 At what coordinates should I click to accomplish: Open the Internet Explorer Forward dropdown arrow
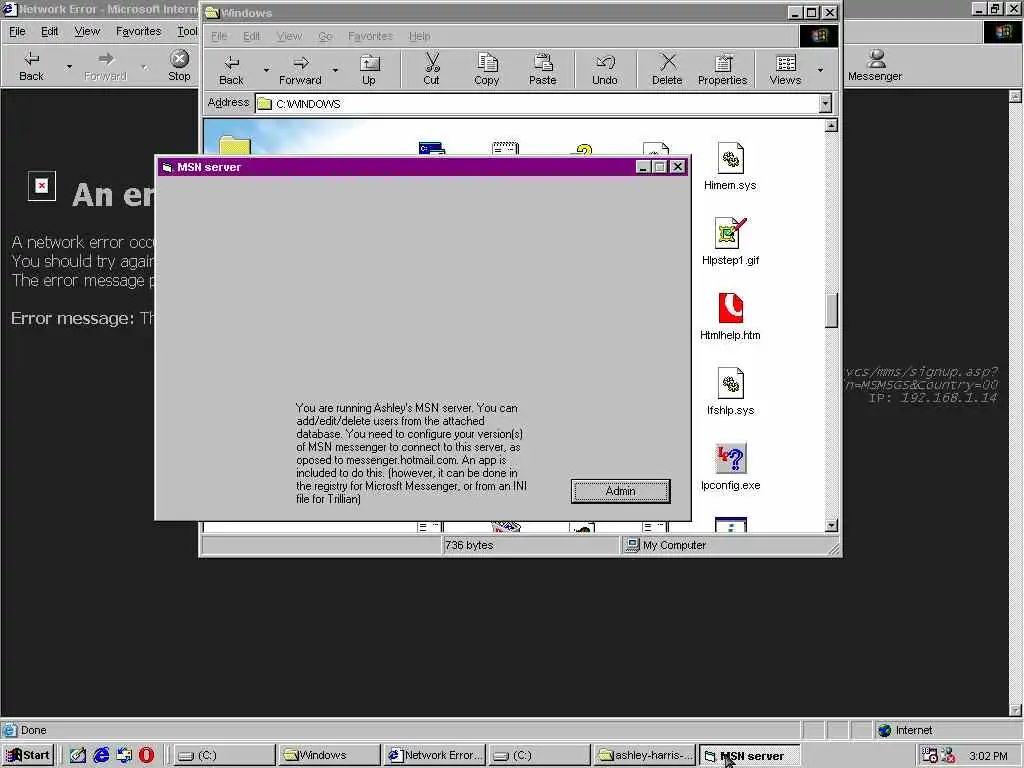click(x=144, y=67)
